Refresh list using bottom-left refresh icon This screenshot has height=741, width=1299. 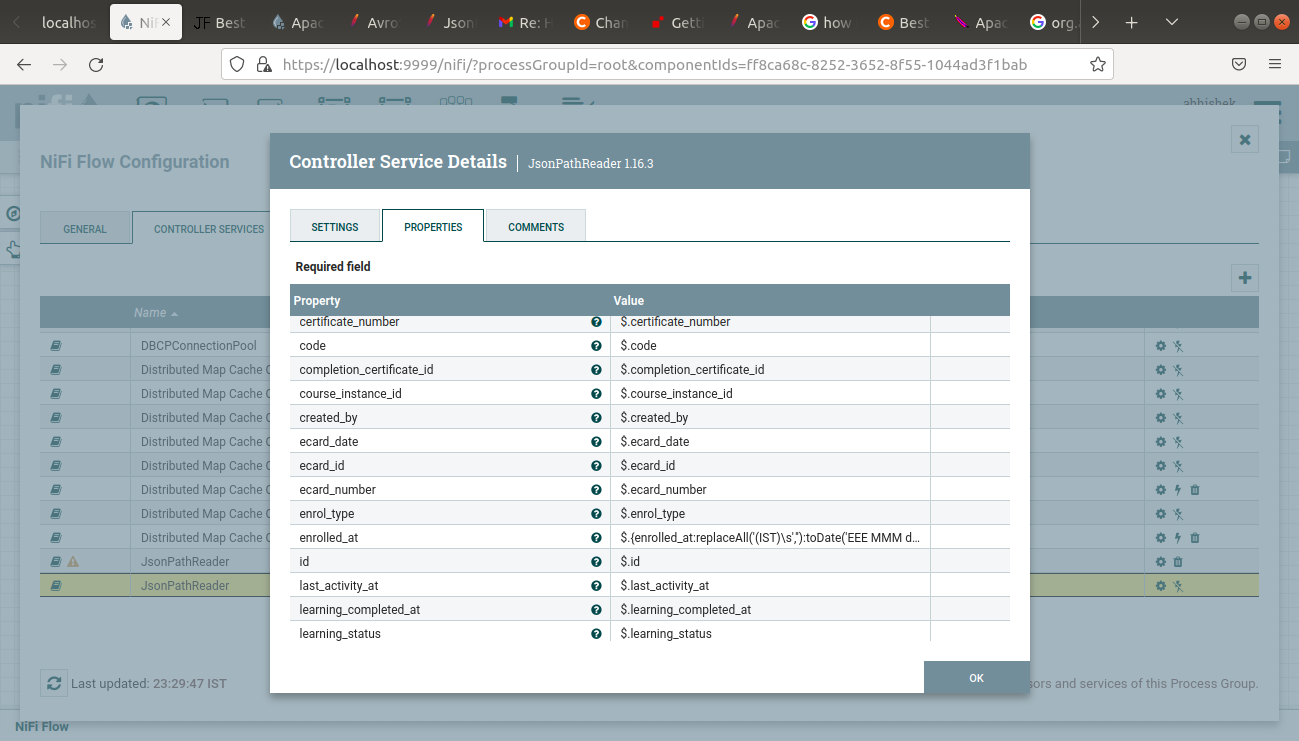click(x=54, y=683)
